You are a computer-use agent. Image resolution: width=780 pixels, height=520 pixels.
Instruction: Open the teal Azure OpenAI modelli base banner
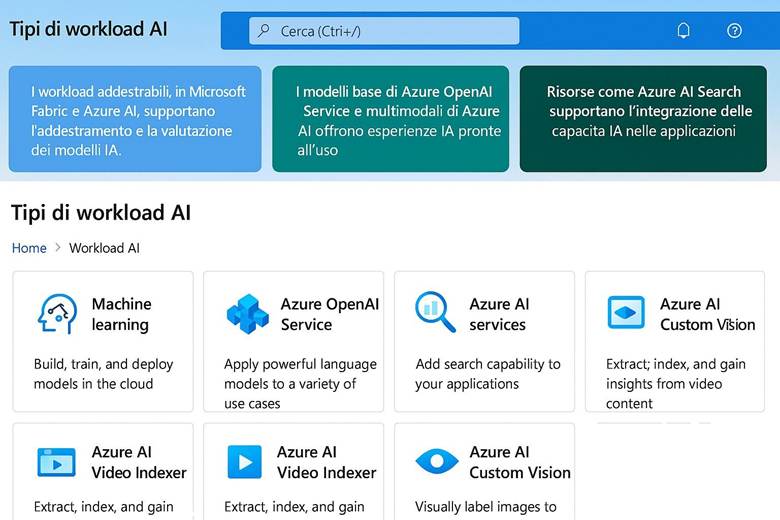[x=389, y=120]
